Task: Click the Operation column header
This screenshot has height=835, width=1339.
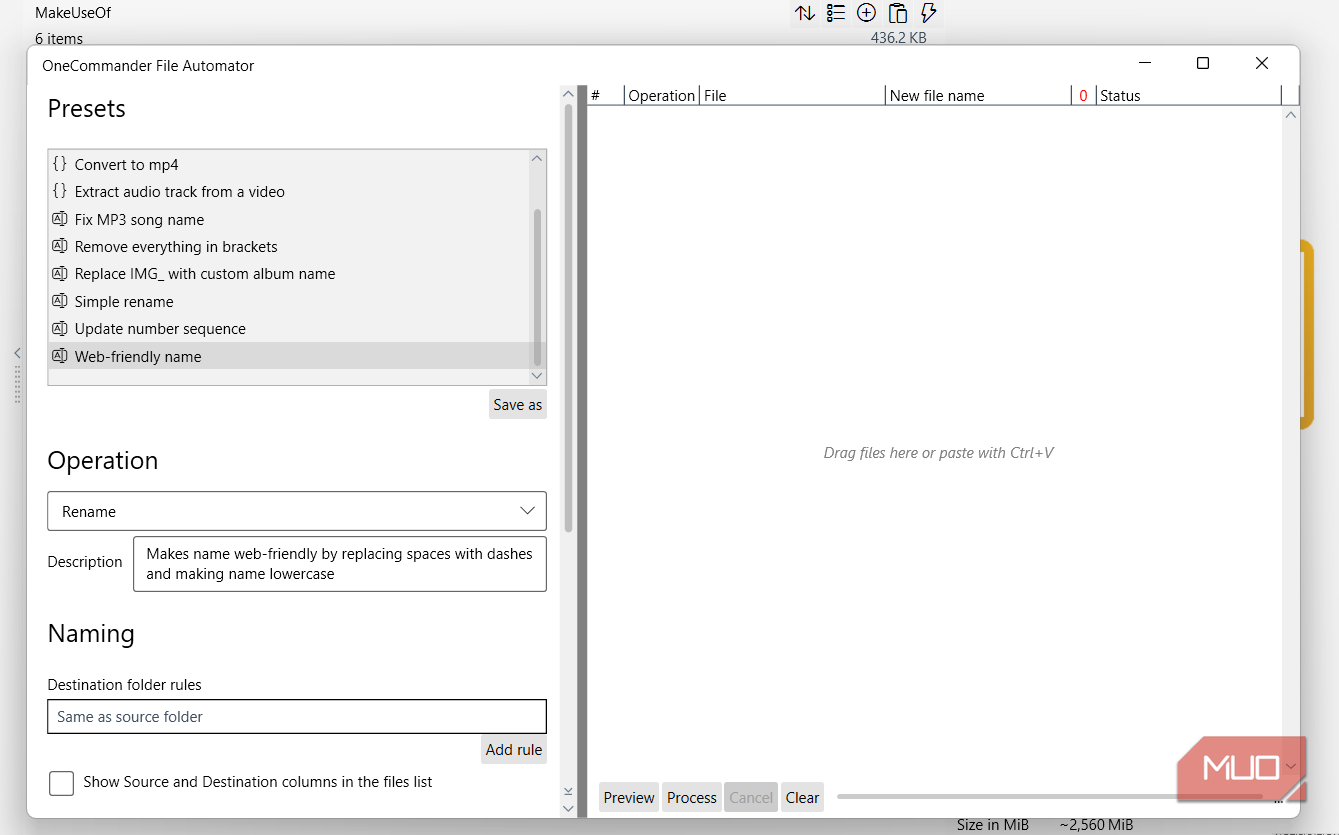Action: (x=661, y=95)
